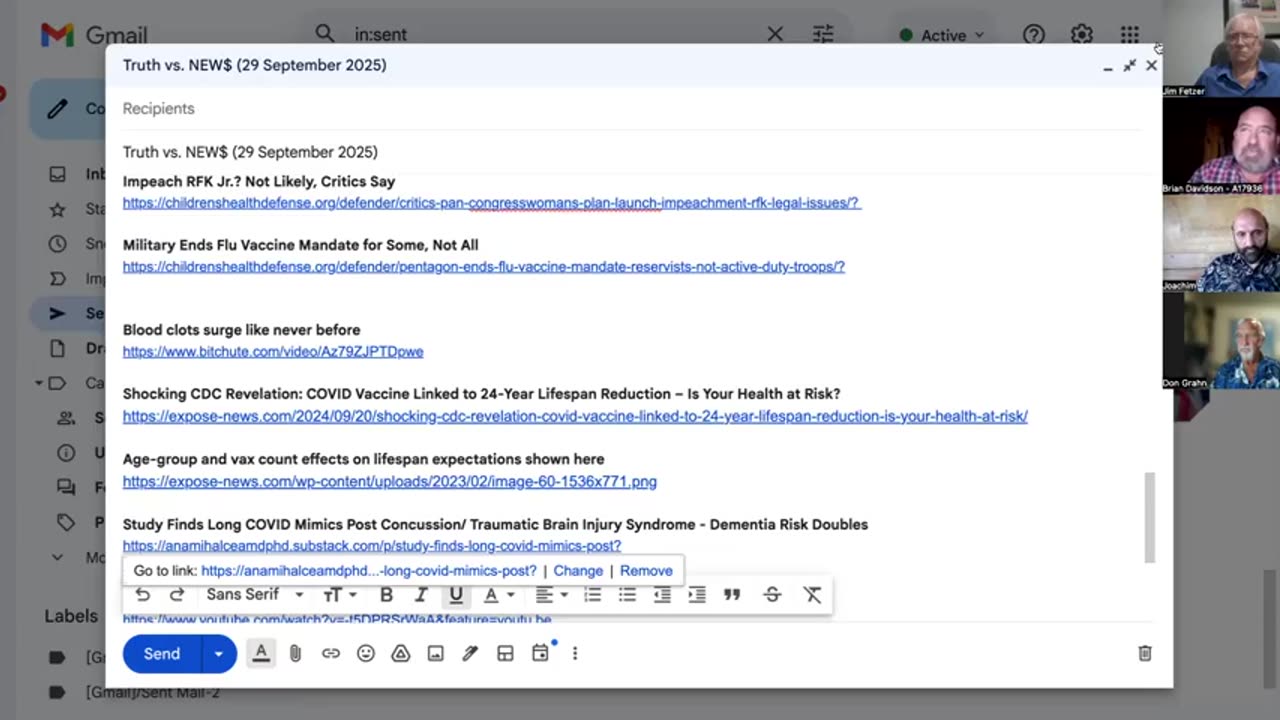Toggle underline formatting
1280x720 pixels.
pyautogui.click(x=456, y=595)
